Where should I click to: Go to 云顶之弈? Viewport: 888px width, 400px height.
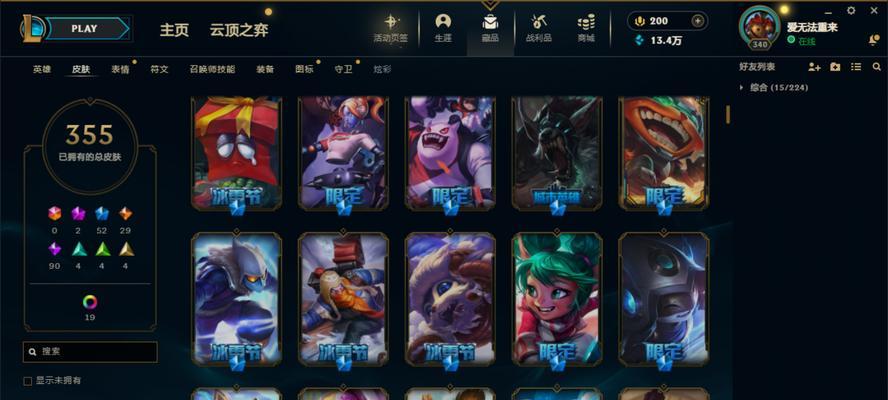pyautogui.click(x=239, y=30)
